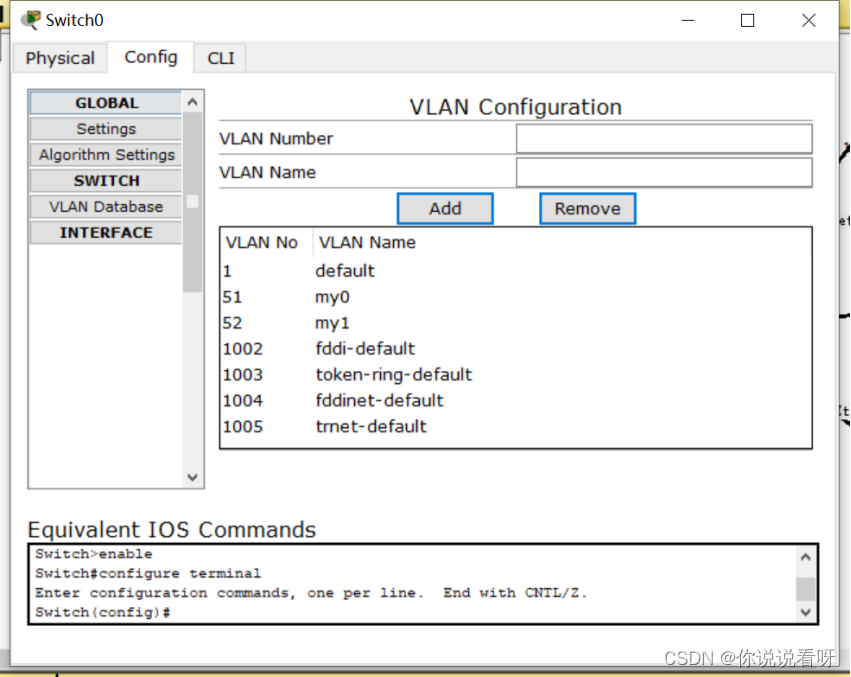Click the sidebar scroll down arrow
Viewport: 851px width, 677px height.
(x=192, y=477)
